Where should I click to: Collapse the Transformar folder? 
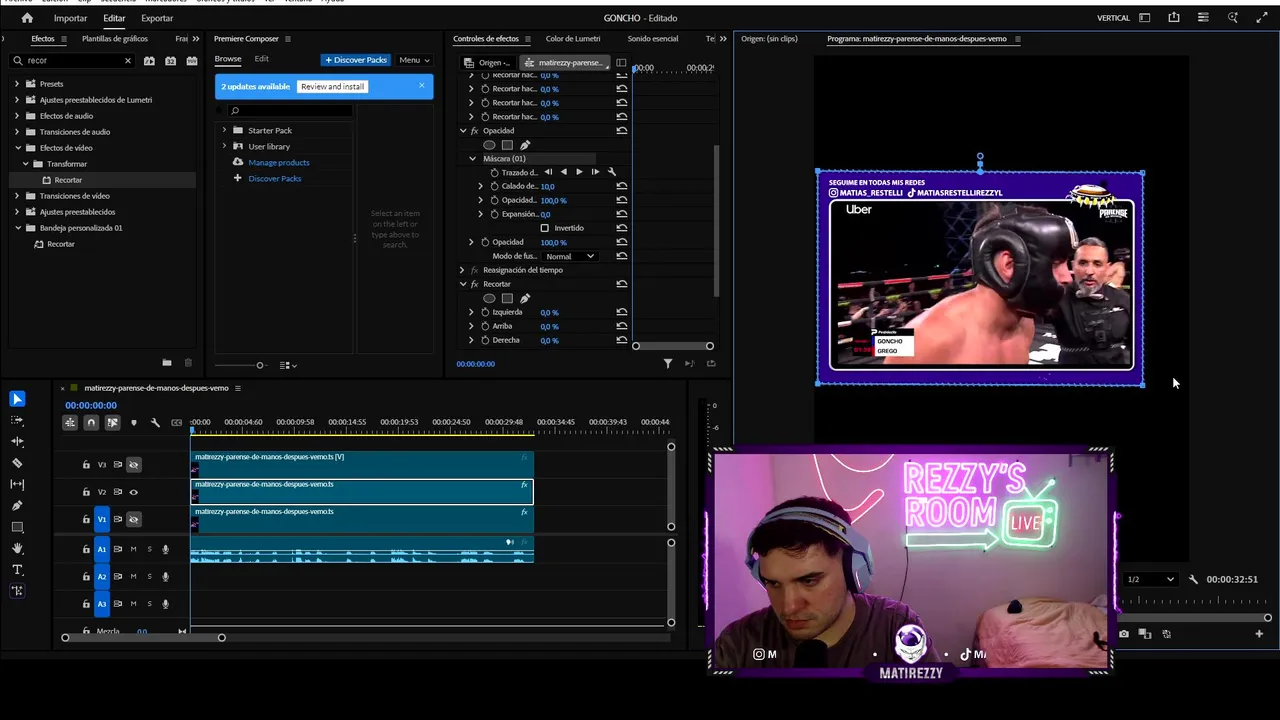(25, 164)
